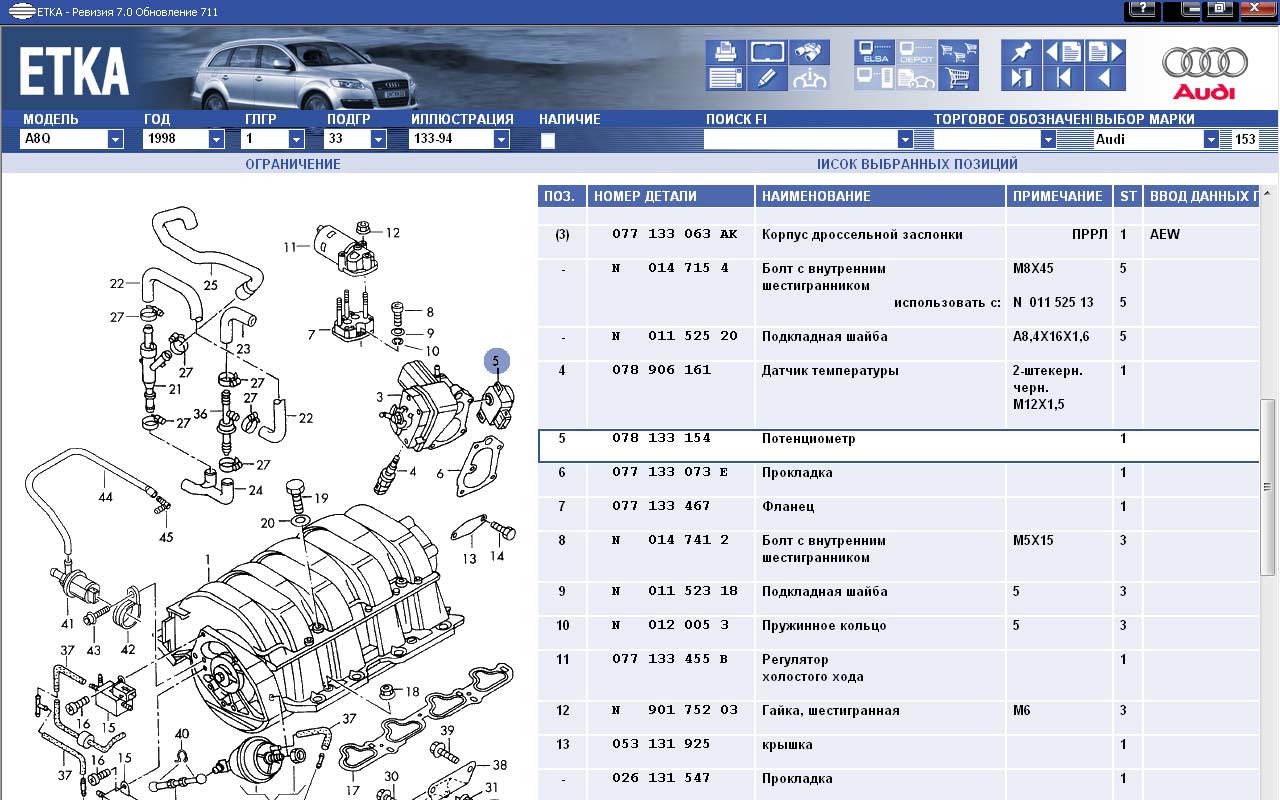1280x800 pixels.
Task: Click the pencil edit icon
Action: [766, 78]
